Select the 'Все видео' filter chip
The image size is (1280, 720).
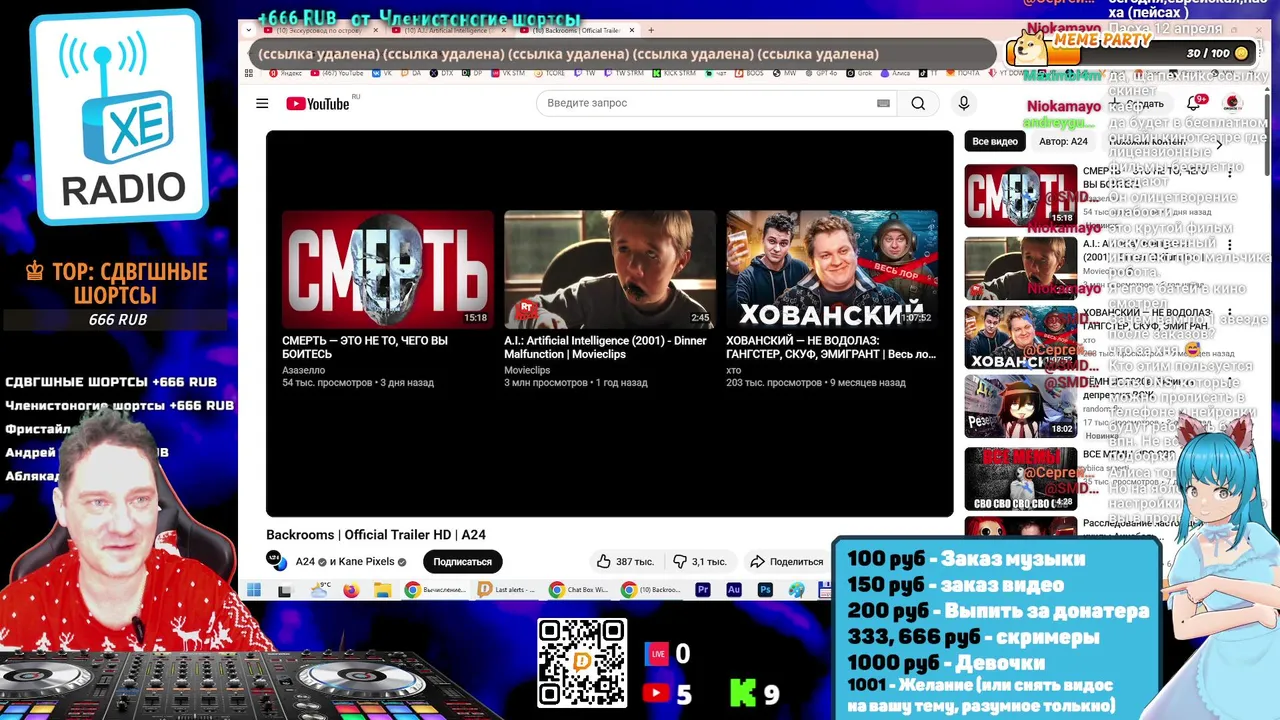coord(995,142)
